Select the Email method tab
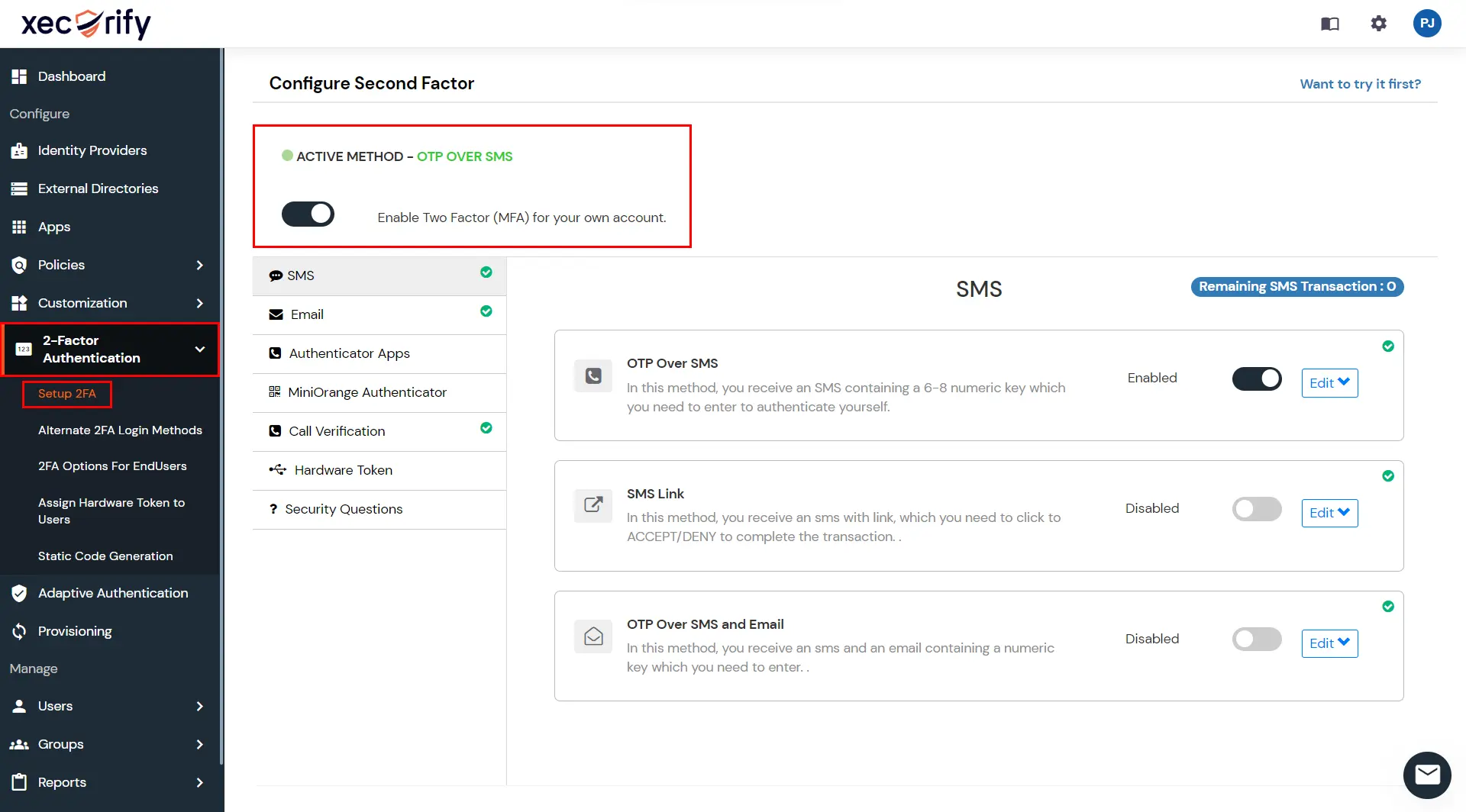 coord(379,314)
